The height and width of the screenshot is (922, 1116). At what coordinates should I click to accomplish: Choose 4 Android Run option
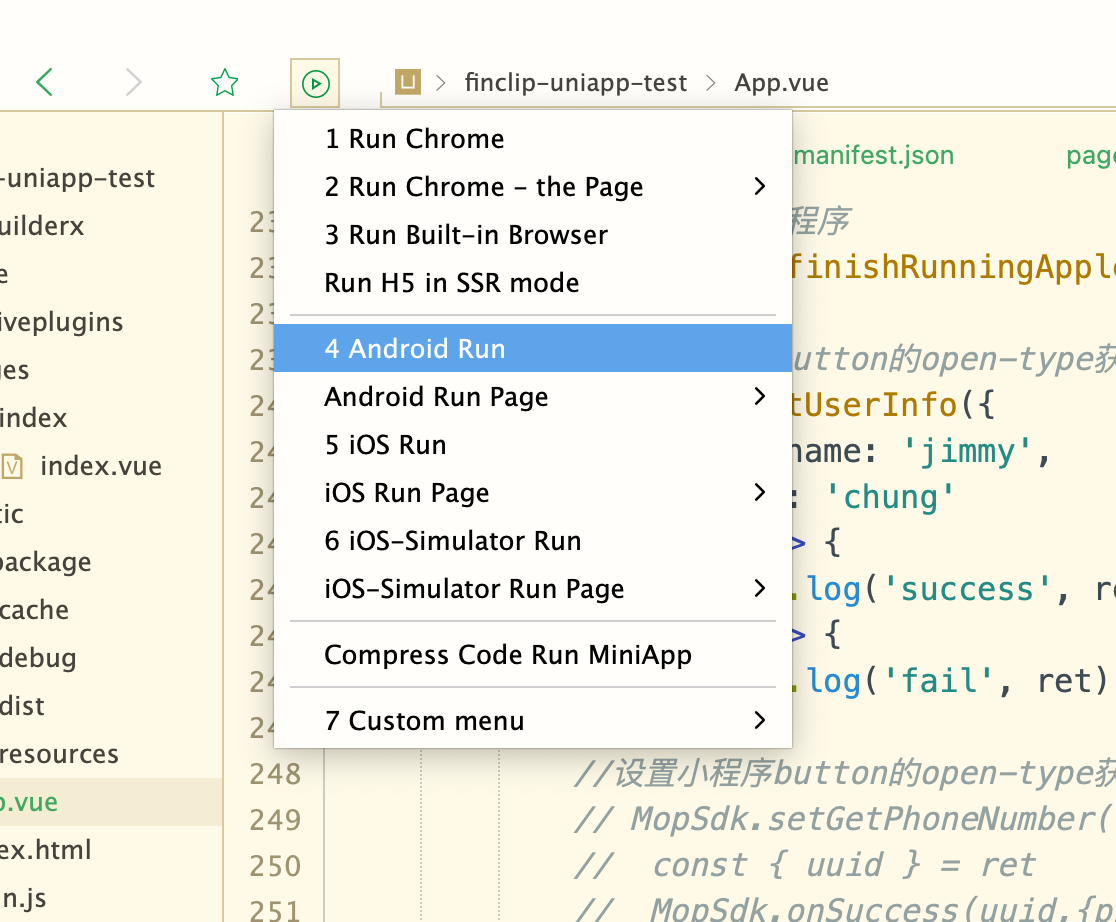pyautogui.click(x=415, y=349)
